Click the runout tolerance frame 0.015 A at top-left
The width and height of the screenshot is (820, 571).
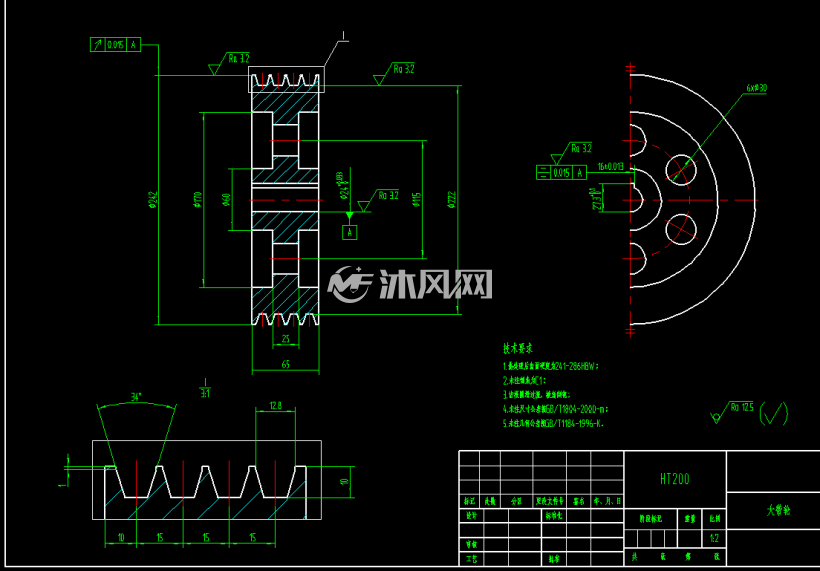point(116,45)
